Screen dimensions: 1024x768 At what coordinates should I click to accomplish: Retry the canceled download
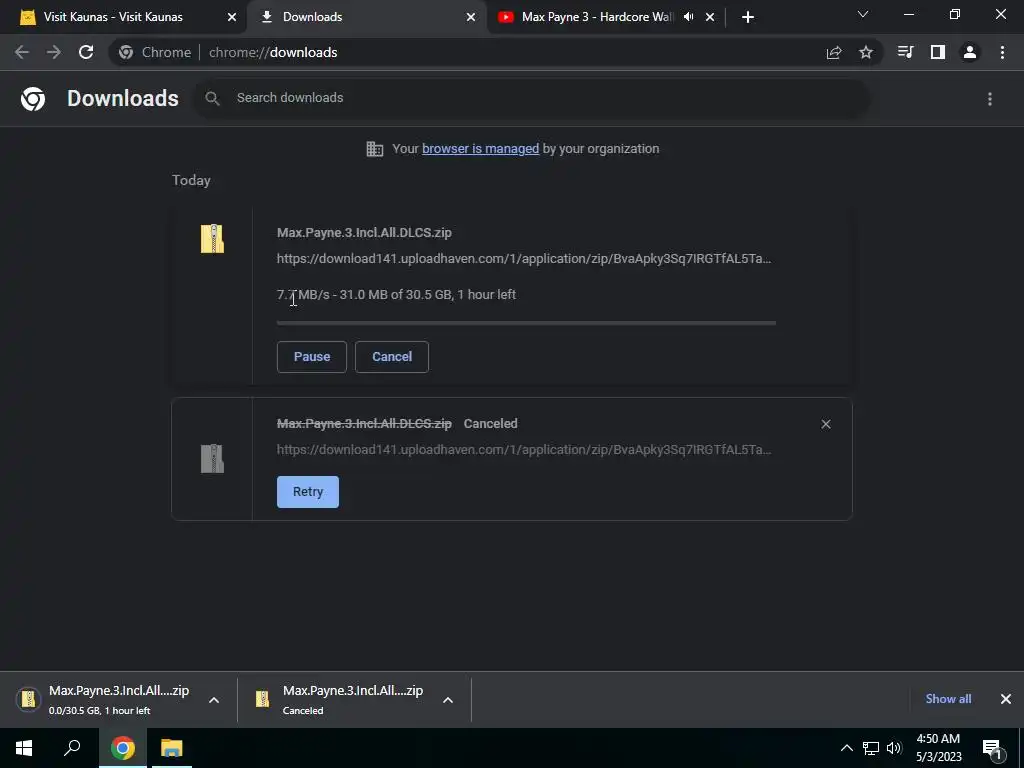[308, 492]
